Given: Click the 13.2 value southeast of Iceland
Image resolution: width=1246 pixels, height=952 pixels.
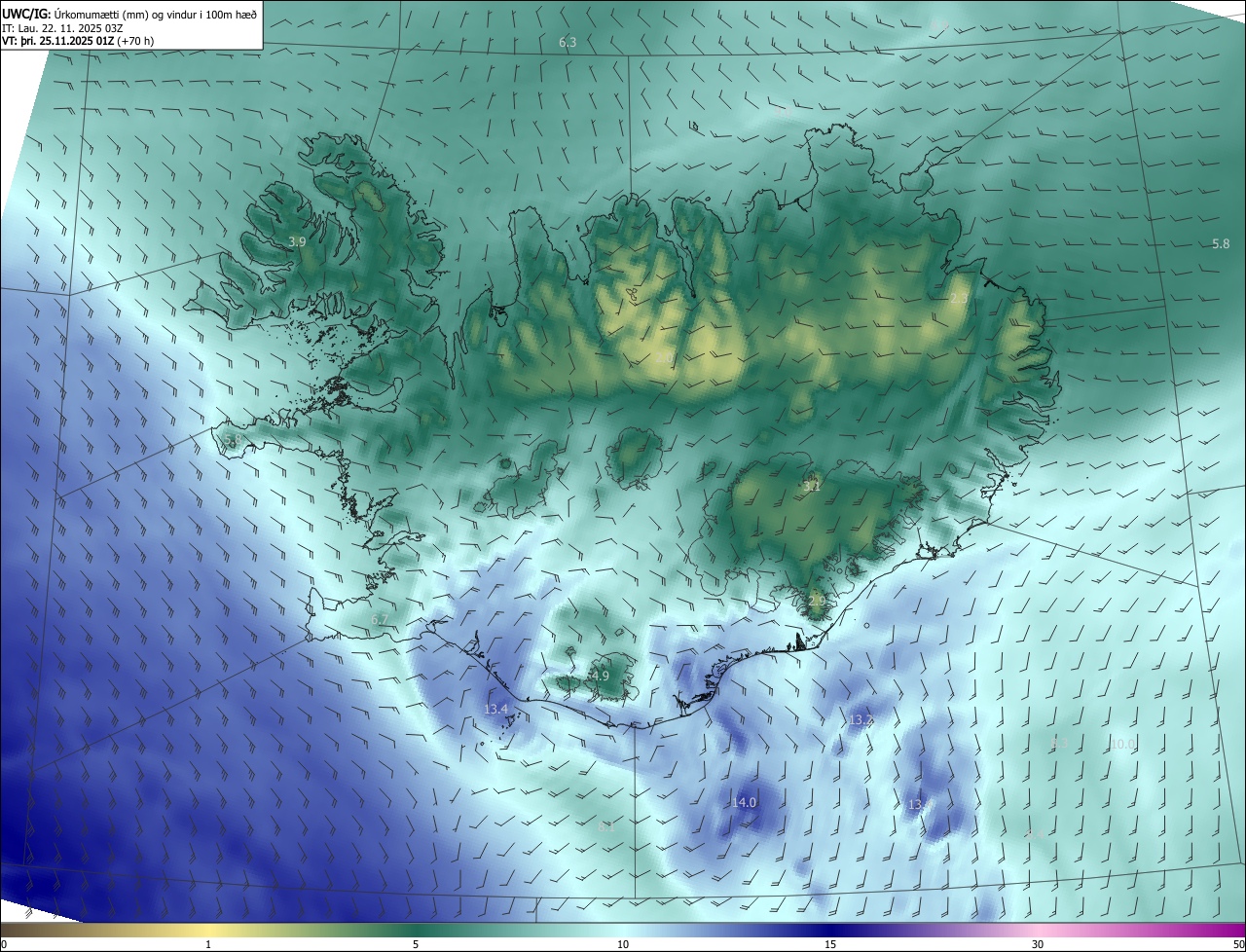Looking at the screenshot, I should pyautogui.click(x=861, y=720).
